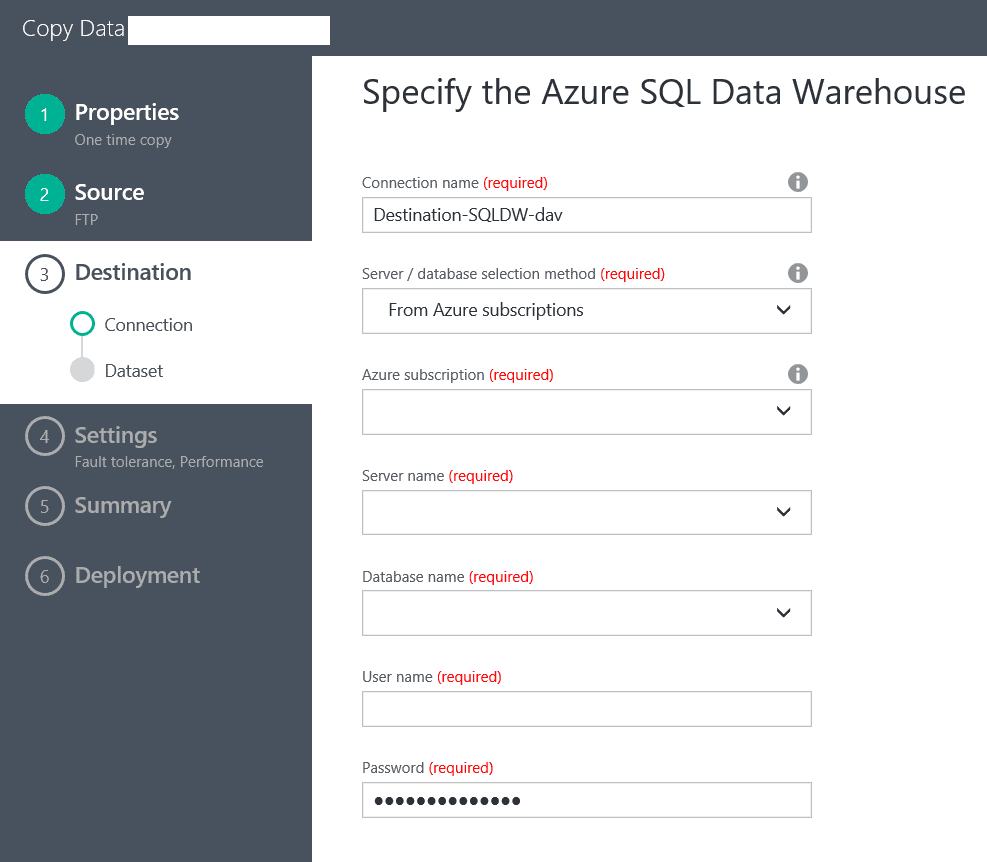Image resolution: width=987 pixels, height=862 pixels.
Task: Click the 'Database name (required)' label
Action: 448,577
